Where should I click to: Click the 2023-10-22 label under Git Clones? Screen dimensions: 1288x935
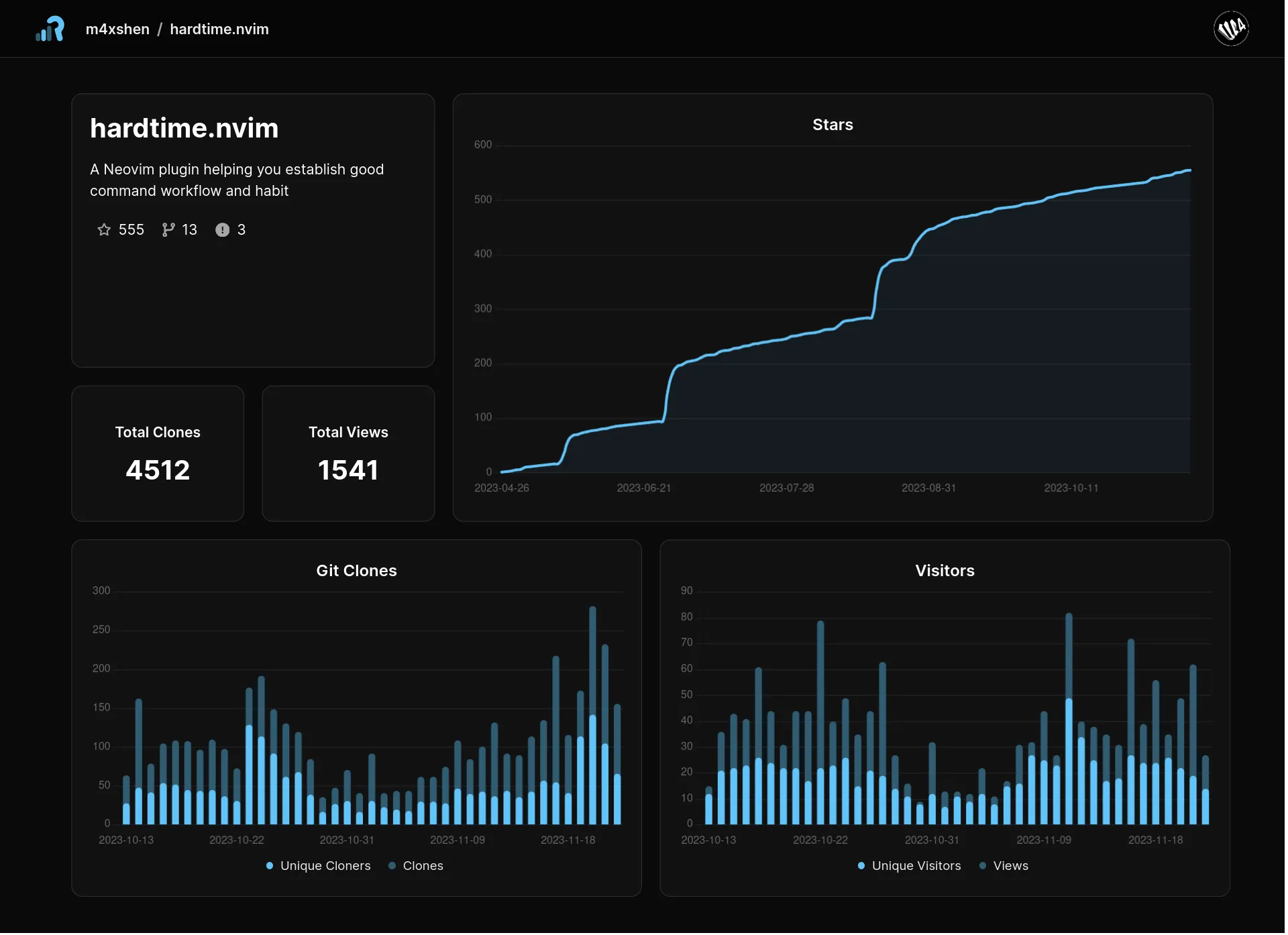(x=237, y=842)
